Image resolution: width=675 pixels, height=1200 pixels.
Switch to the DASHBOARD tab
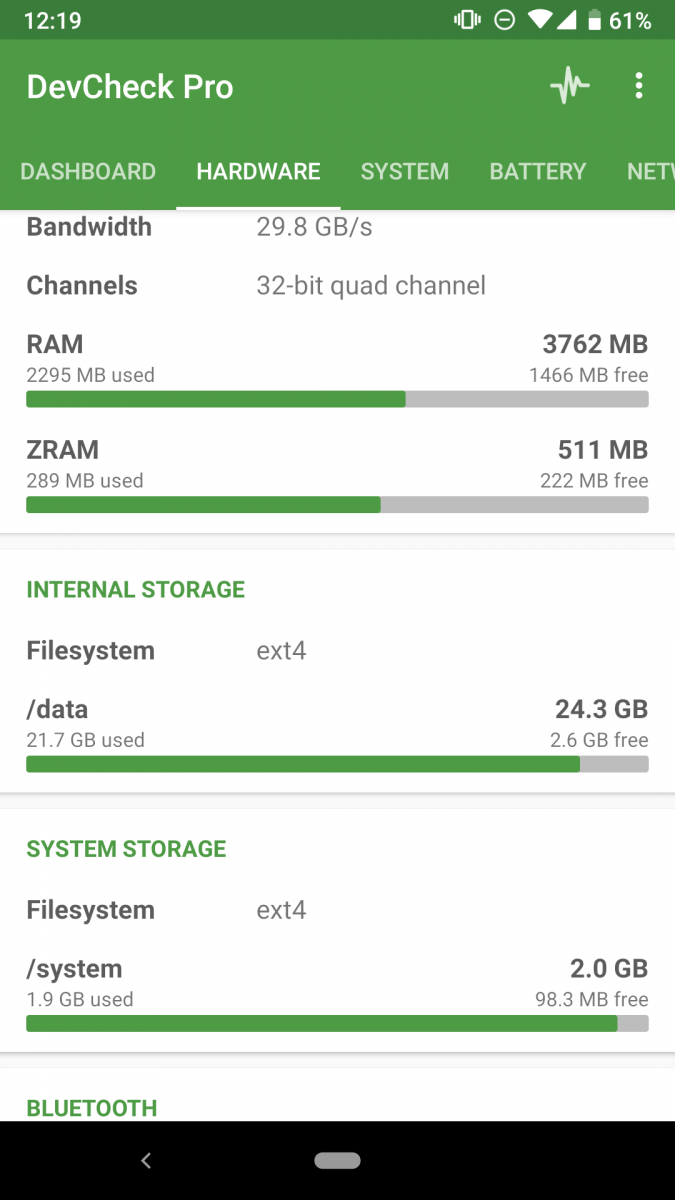click(x=88, y=171)
